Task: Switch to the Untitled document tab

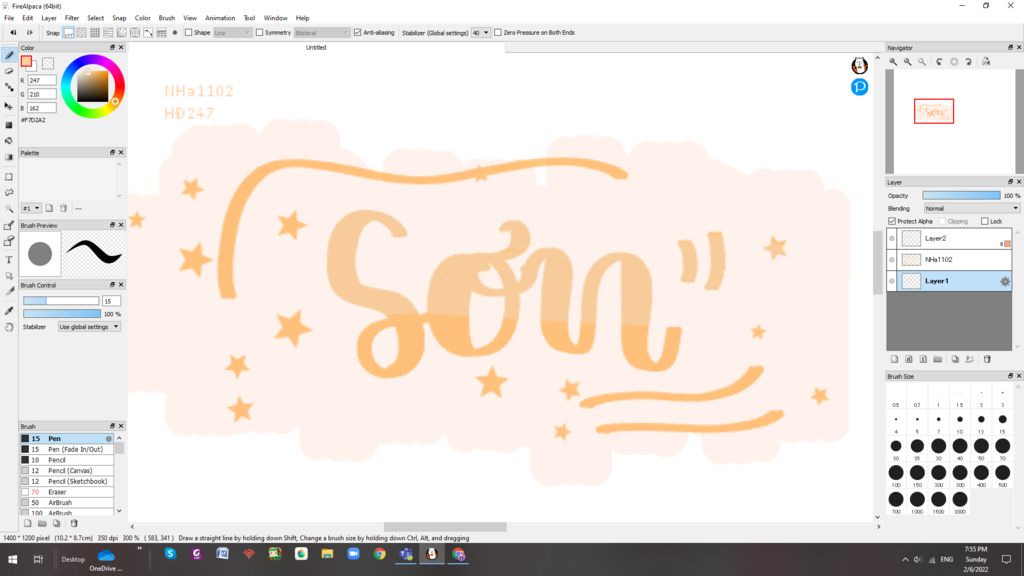Action: pos(316,48)
